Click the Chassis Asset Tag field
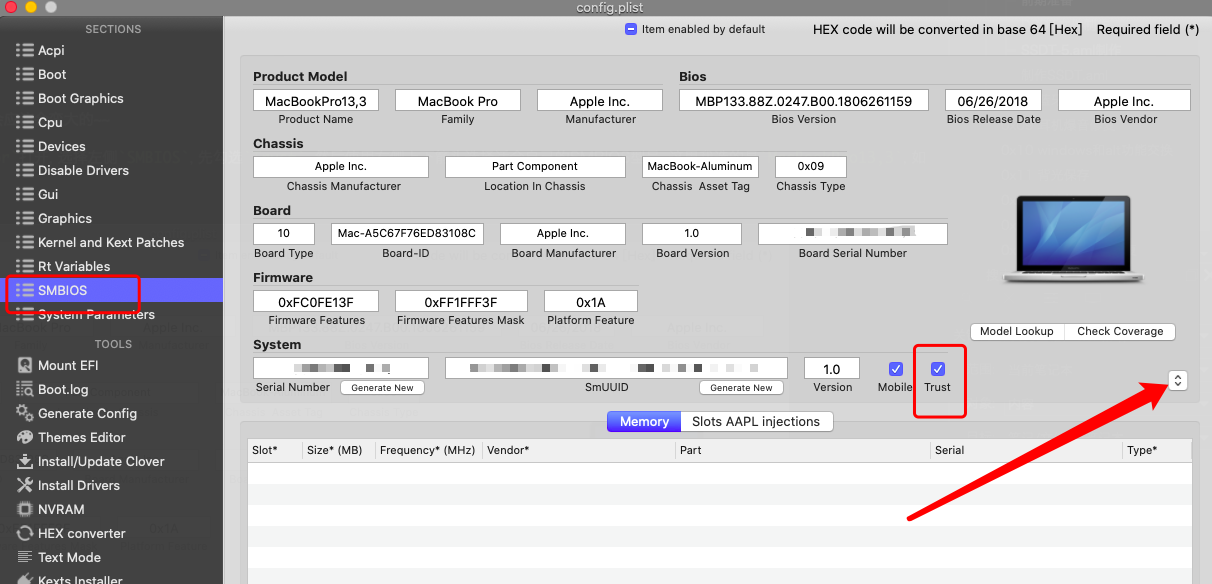The image size is (1212, 584). (x=700, y=167)
